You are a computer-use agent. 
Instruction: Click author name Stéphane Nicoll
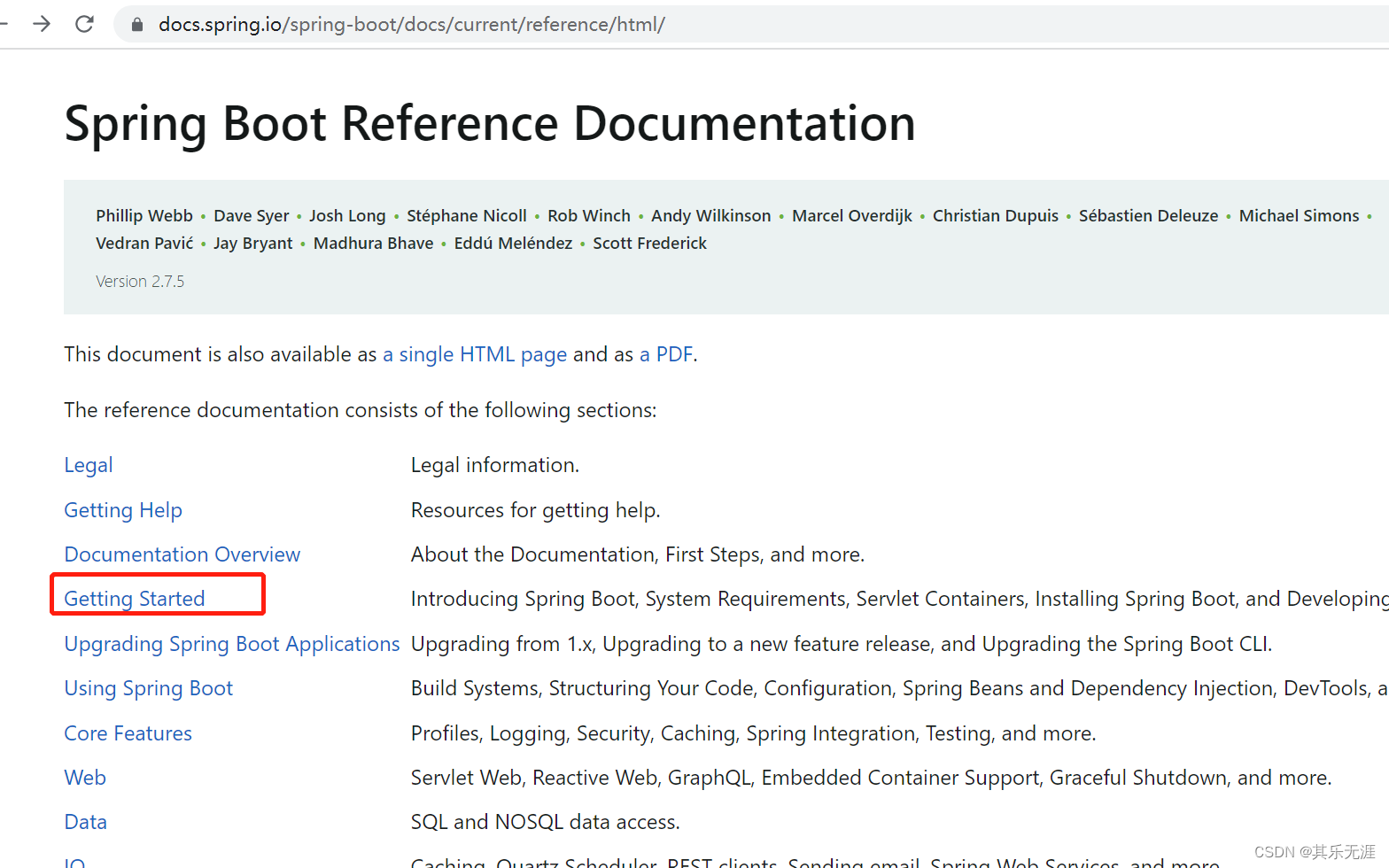[467, 216]
